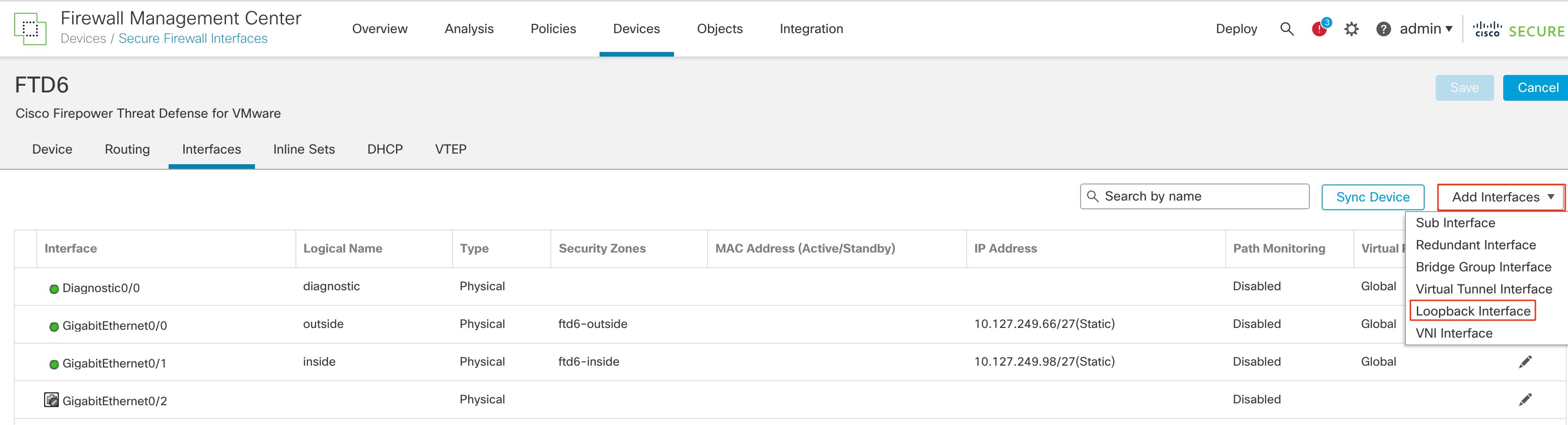Screen dimensions: 1568x425
Task: Open the Deploy menu
Action: coord(1236,29)
